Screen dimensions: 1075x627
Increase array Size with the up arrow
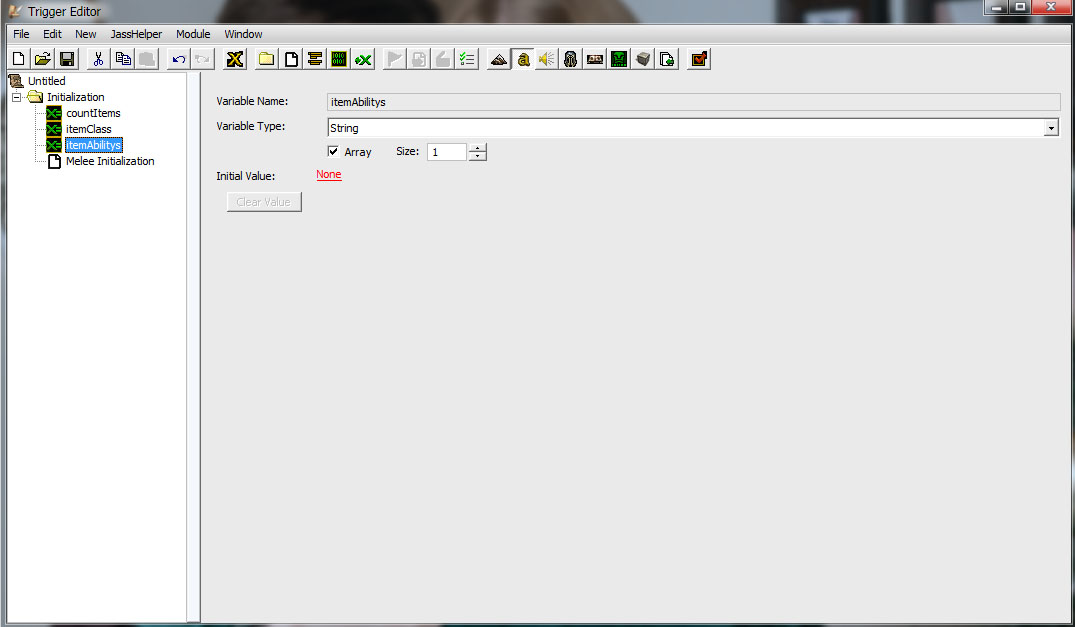pos(478,148)
